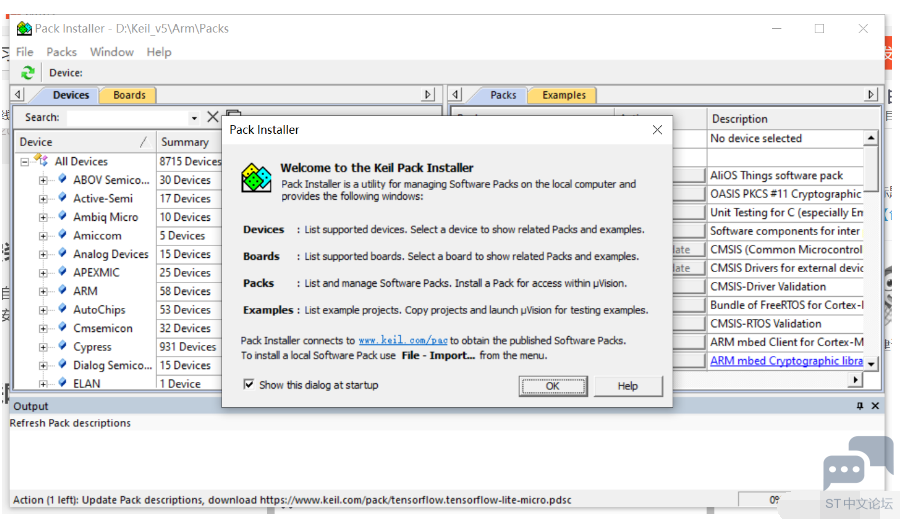Viewport: 902px width, 519px height.
Task: Click Refresh Pack descriptions output line
Action: click(x=70, y=423)
